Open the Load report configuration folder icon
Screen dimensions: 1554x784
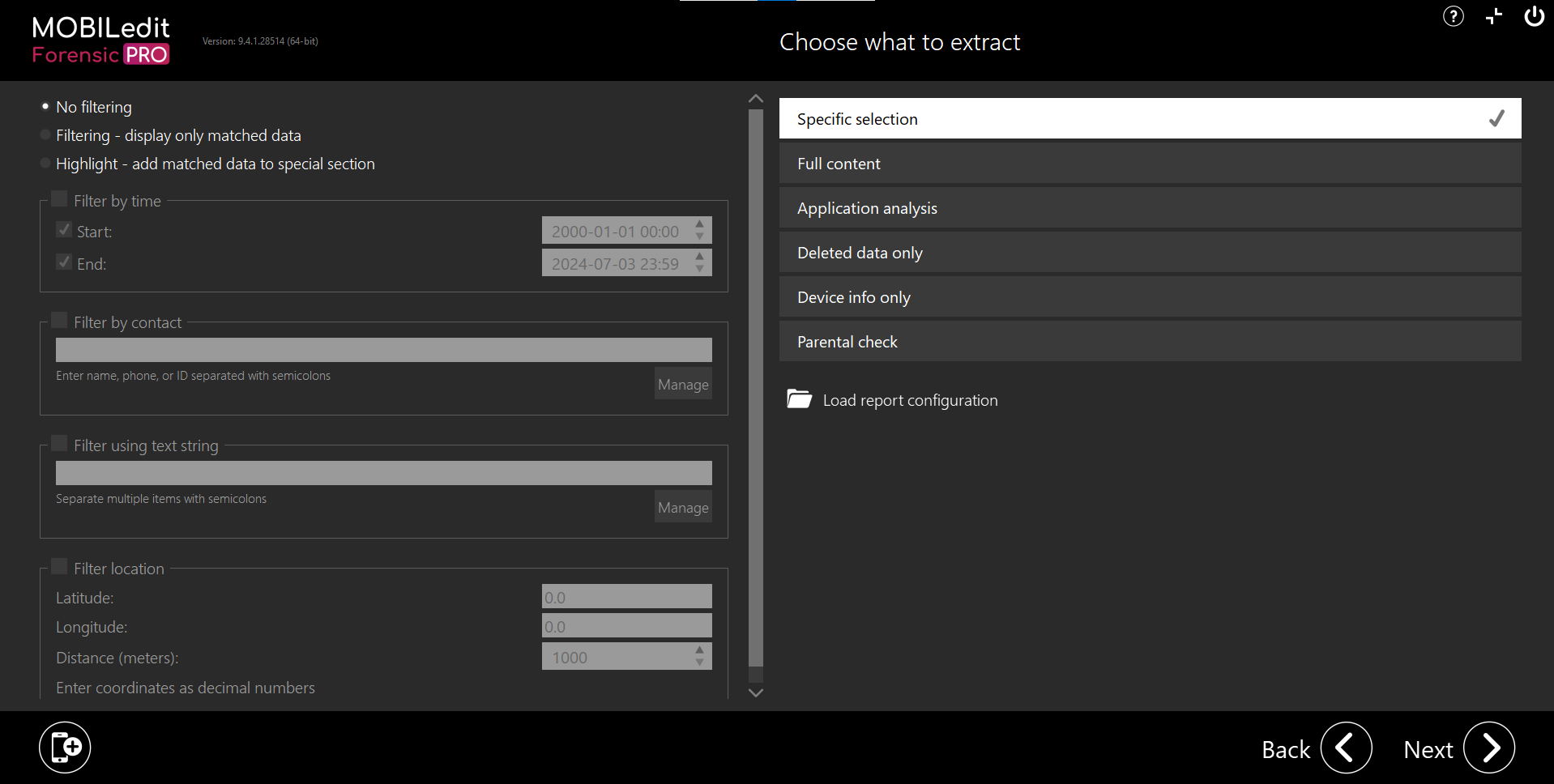[799, 399]
